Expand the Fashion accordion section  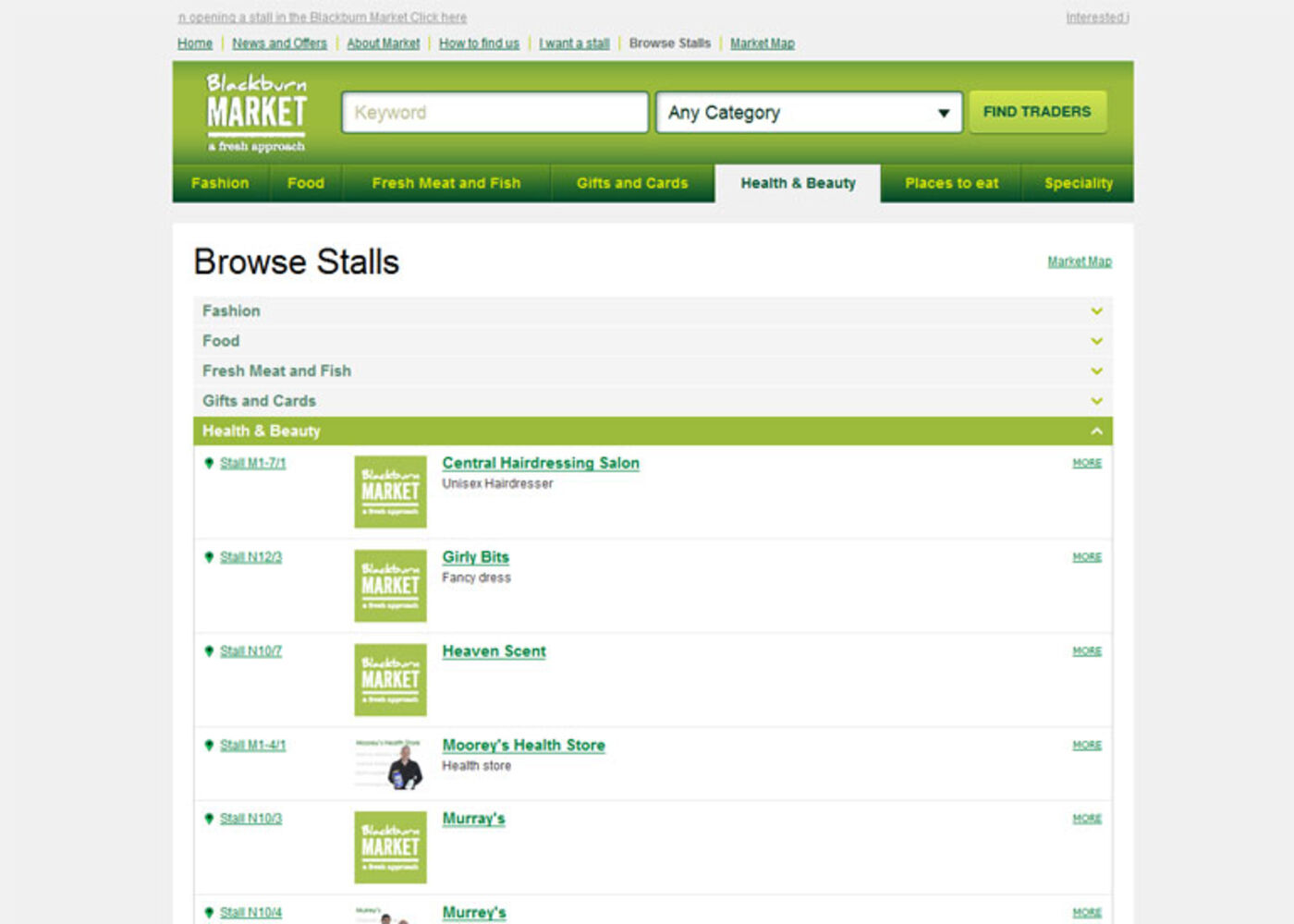point(652,311)
